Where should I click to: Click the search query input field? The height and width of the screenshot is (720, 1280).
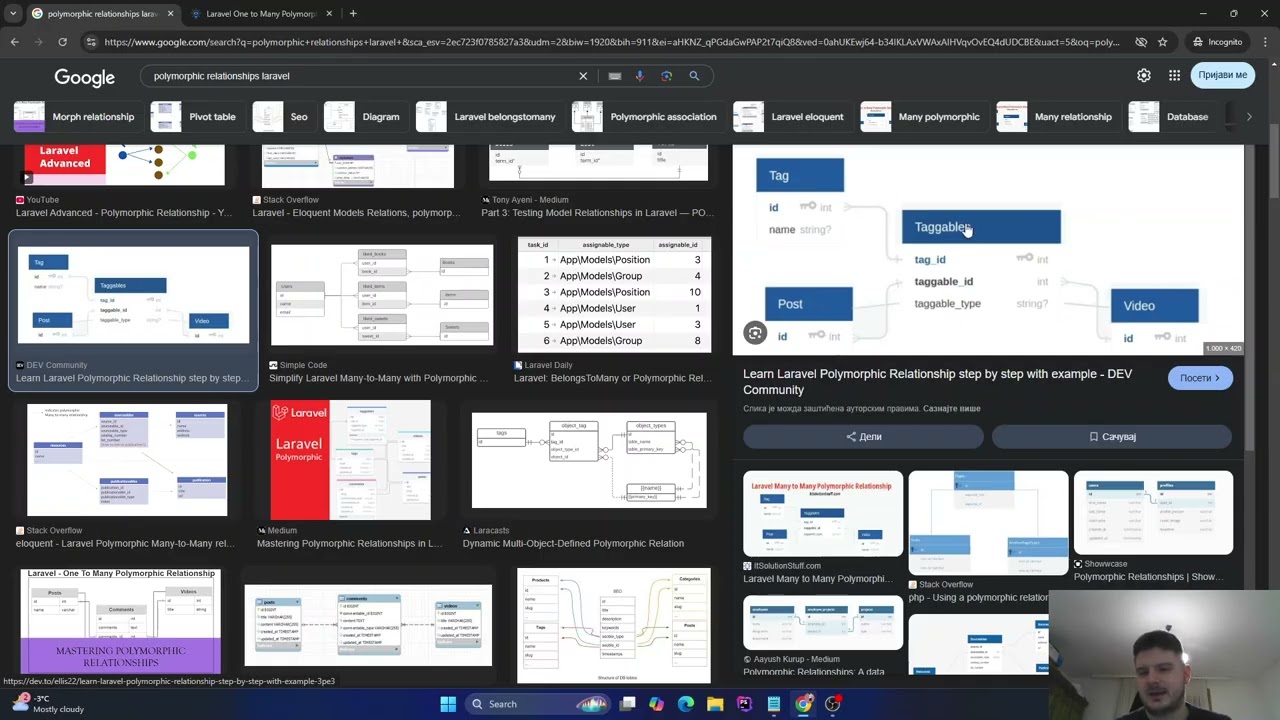(x=360, y=76)
